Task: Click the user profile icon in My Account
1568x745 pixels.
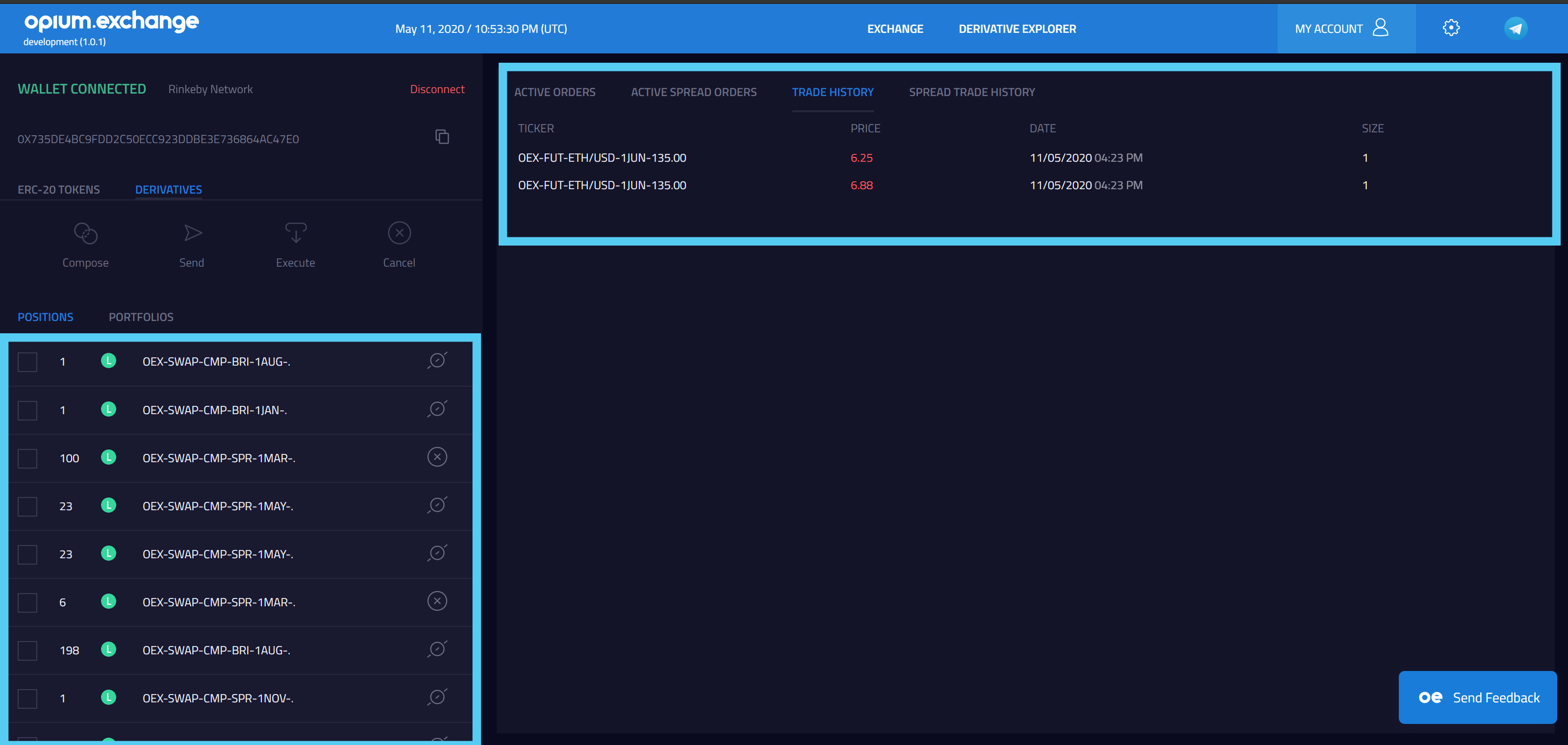Action: coord(1381,27)
